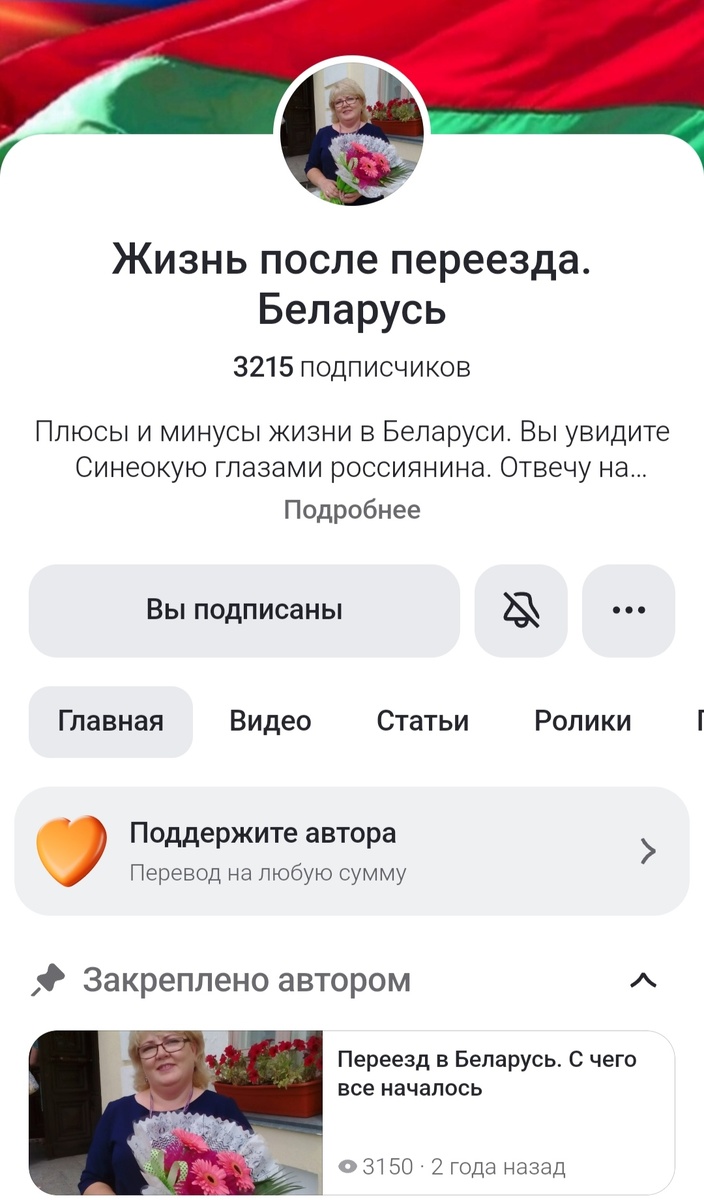Viewport: 704px width, 1200px height.
Task: Collapse the Закреплено автором section
Action: point(647,981)
